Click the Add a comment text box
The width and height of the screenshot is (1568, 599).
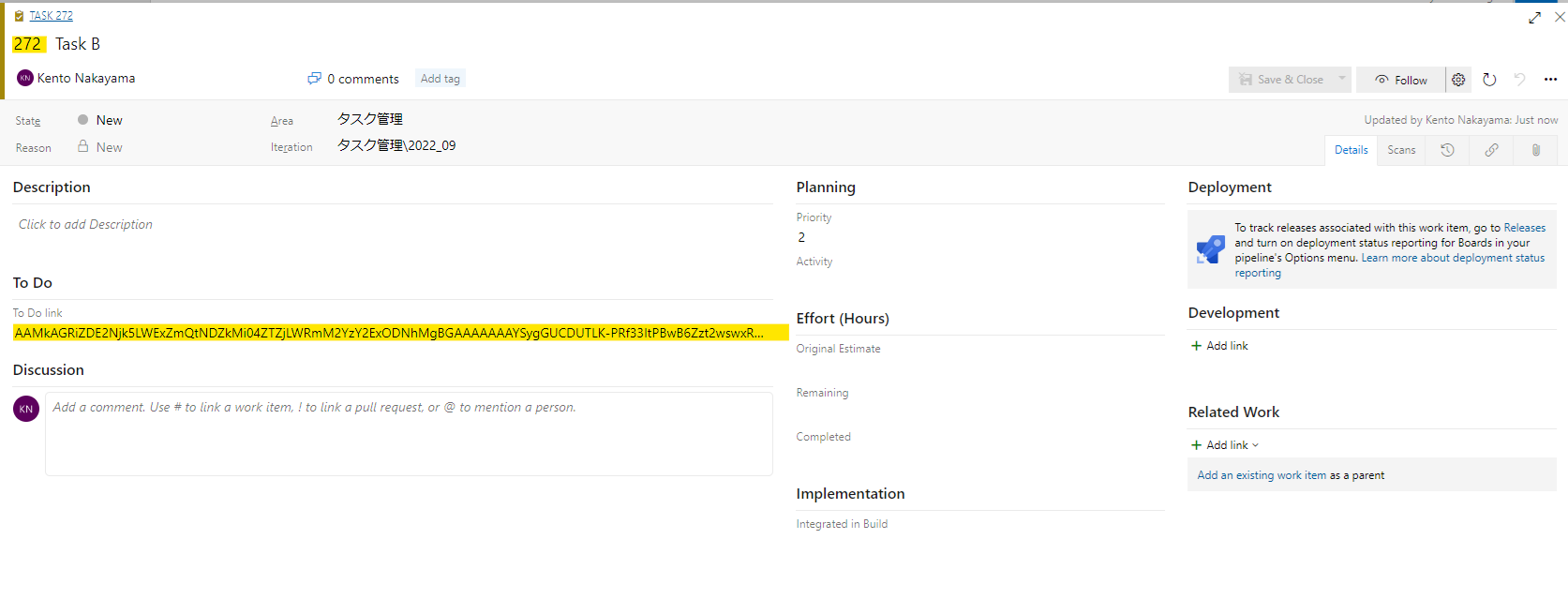(409, 434)
